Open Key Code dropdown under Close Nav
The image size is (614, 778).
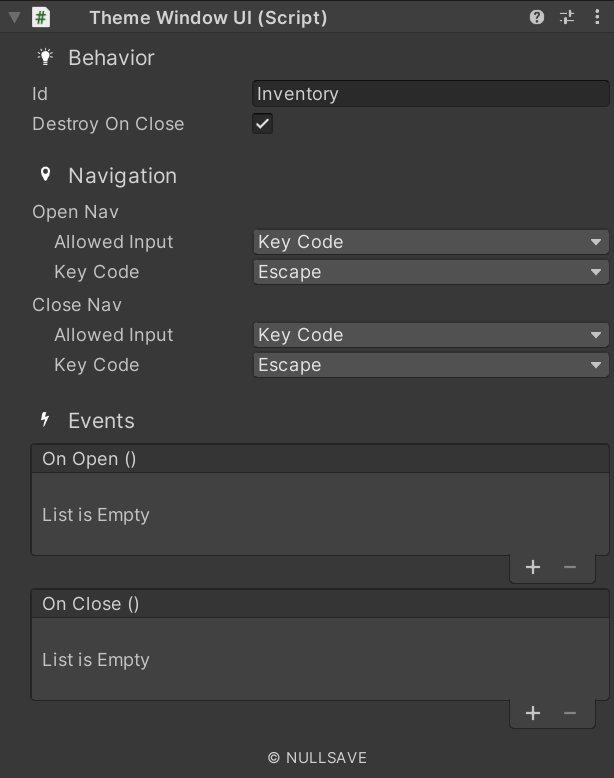point(431,365)
